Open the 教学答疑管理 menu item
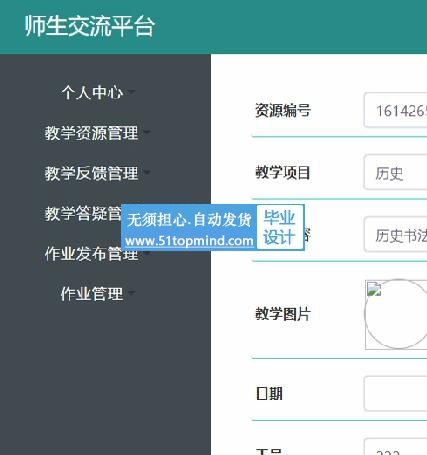The image size is (427, 455). (83, 213)
